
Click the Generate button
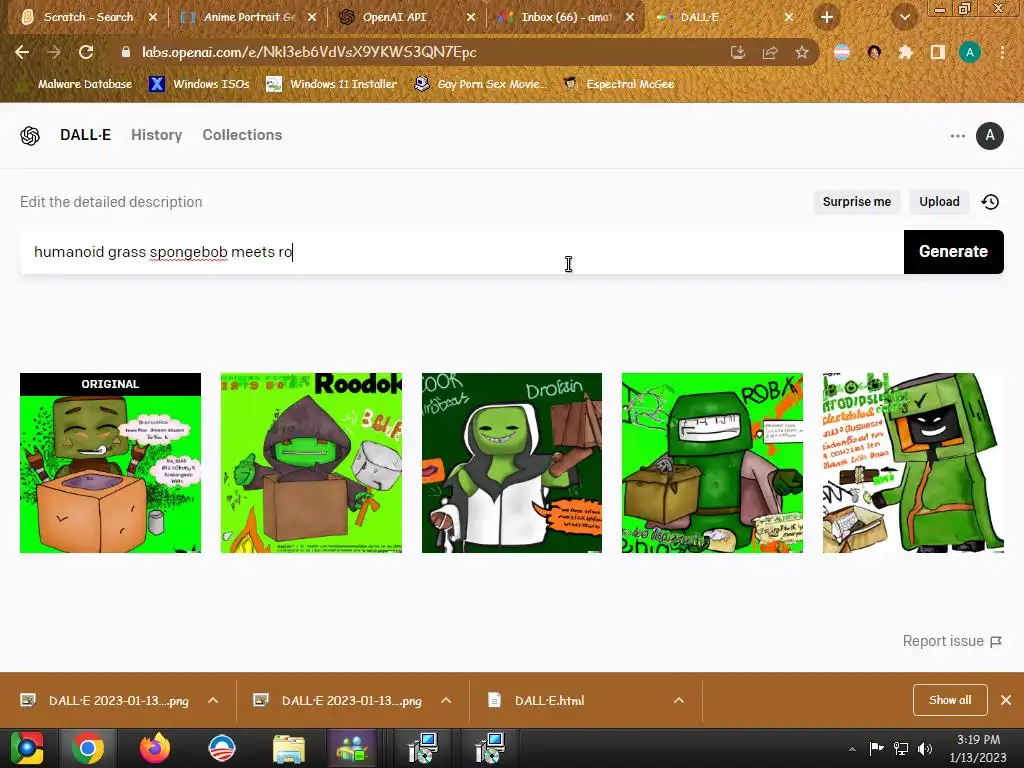point(953,252)
